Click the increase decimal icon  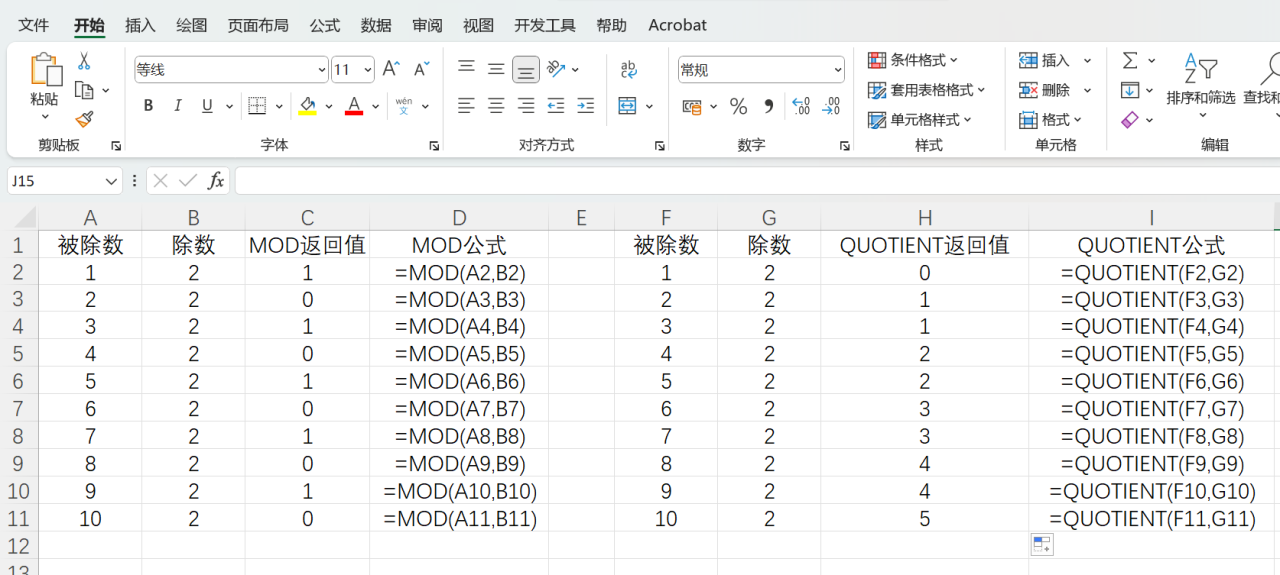[800, 106]
